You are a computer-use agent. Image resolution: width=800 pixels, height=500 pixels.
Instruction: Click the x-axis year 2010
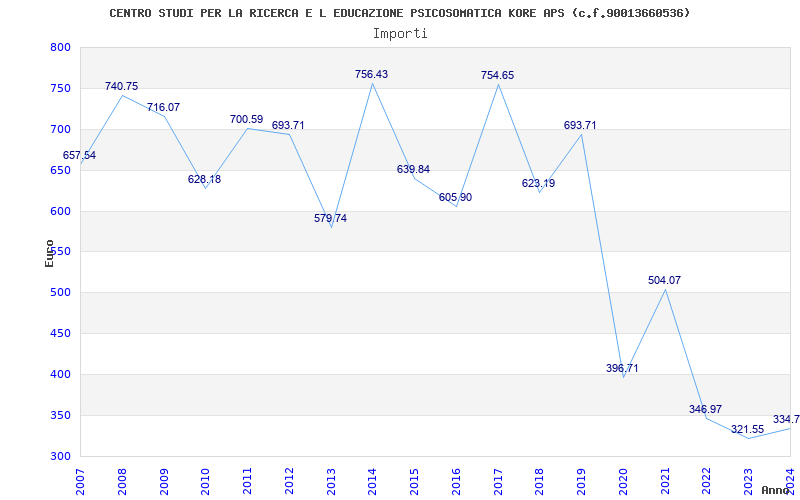[206, 481]
